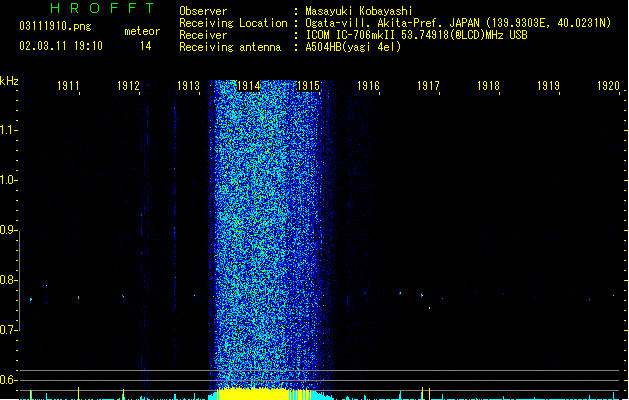Click the meteor count 14
This screenshot has height=400, width=629.
[146, 46]
